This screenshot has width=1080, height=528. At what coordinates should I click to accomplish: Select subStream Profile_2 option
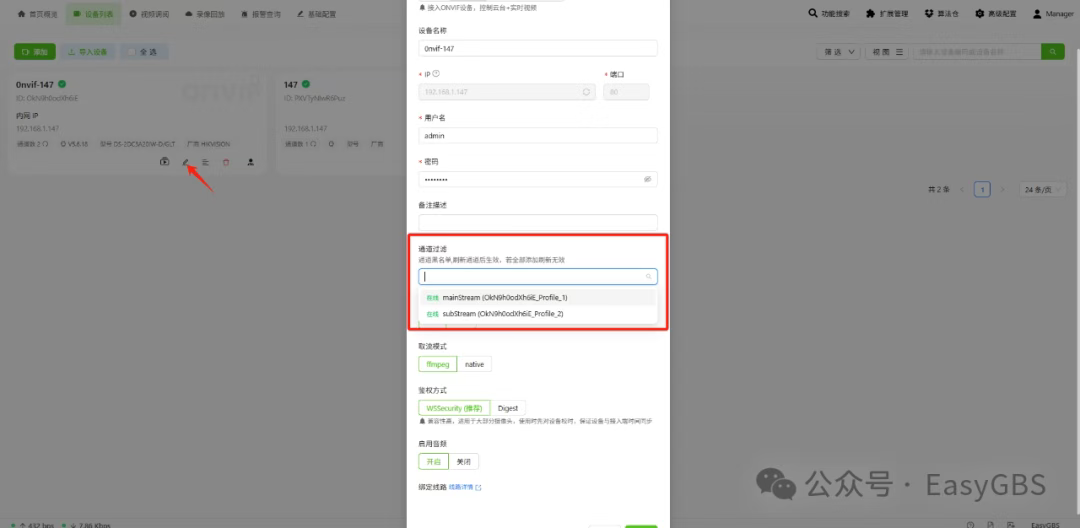coord(538,313)
